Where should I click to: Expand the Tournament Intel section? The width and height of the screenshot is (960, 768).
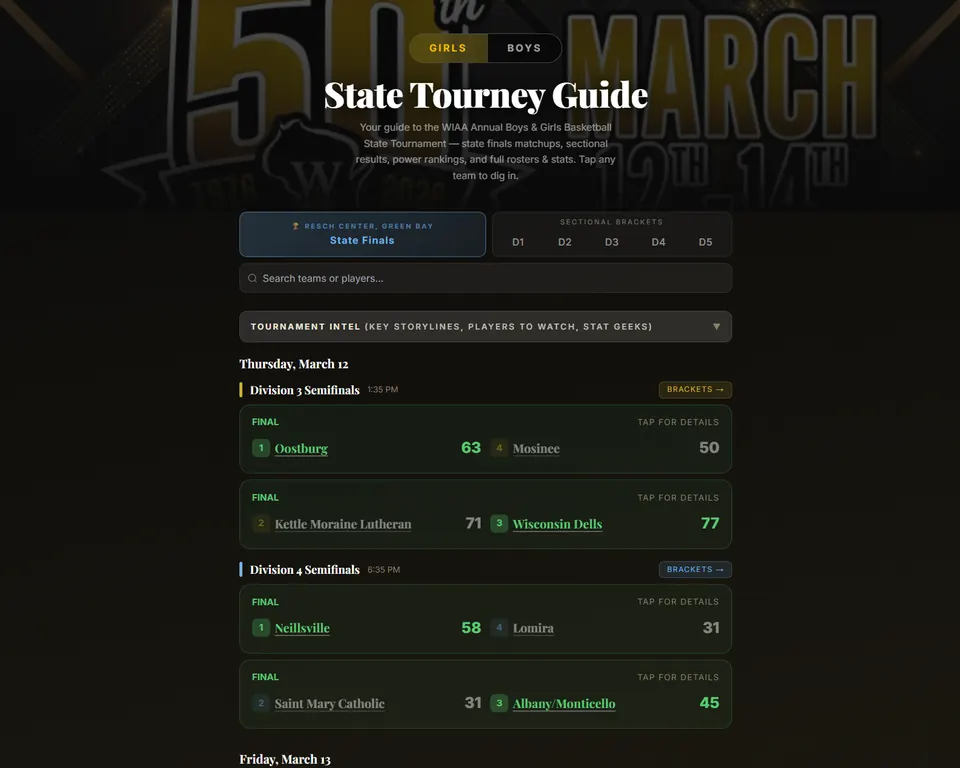pyautogui.click(x=486, y=326)
